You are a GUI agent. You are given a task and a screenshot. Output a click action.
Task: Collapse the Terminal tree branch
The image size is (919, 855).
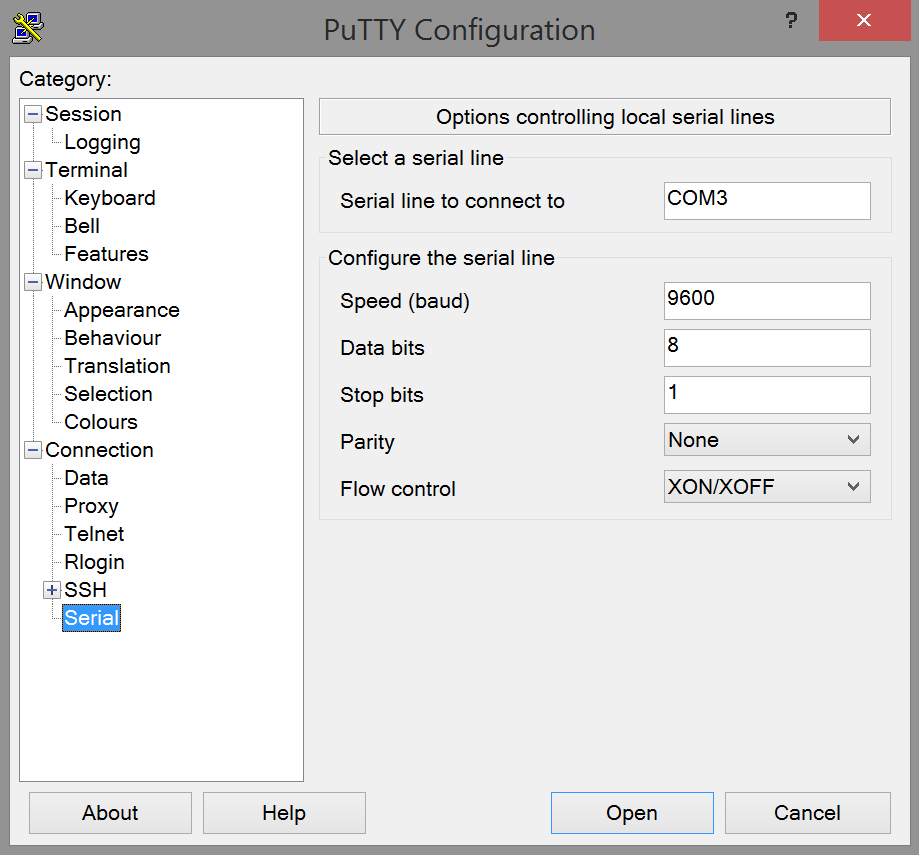33,170
